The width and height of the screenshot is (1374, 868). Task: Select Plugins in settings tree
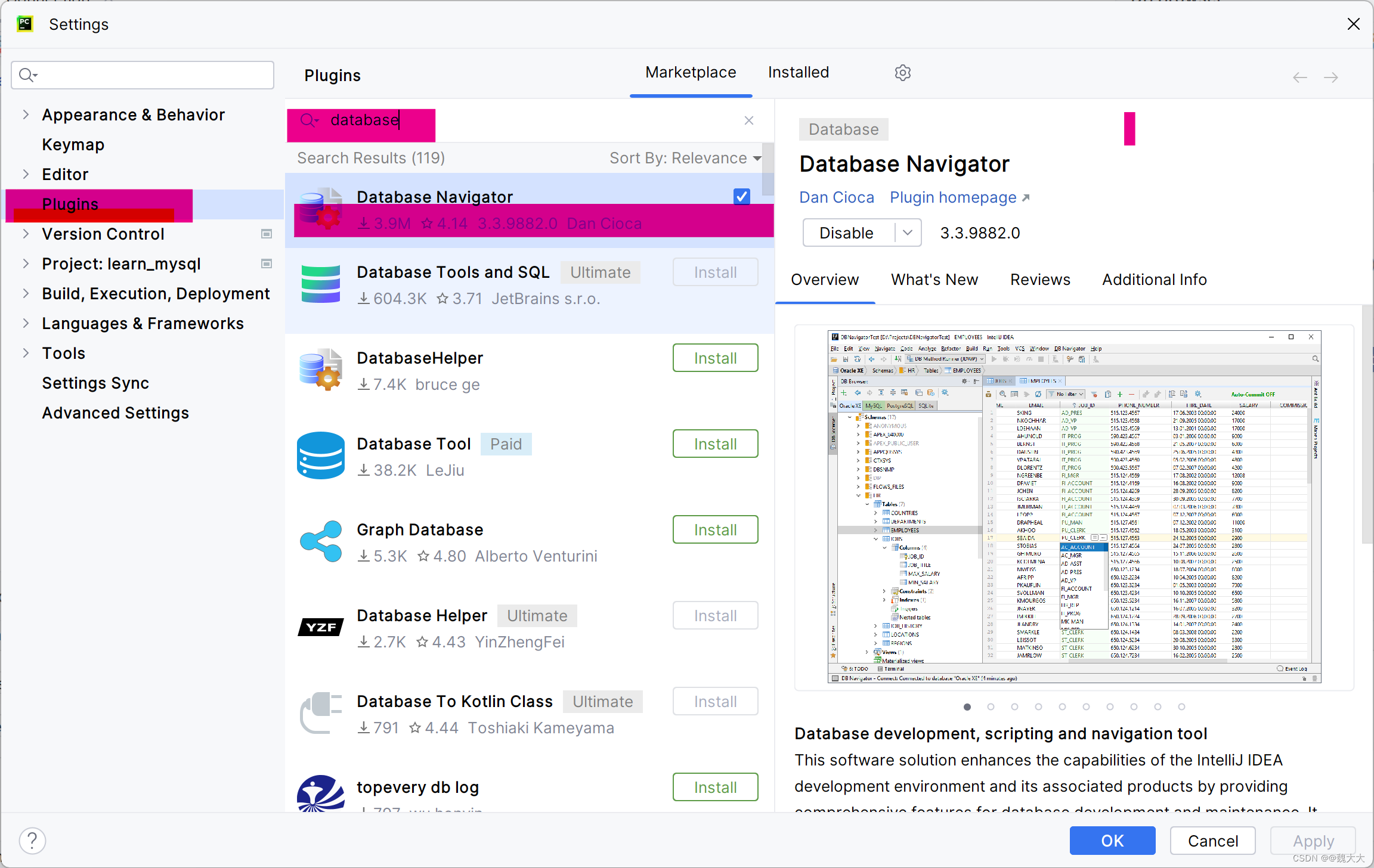click(x=70, y=204)
